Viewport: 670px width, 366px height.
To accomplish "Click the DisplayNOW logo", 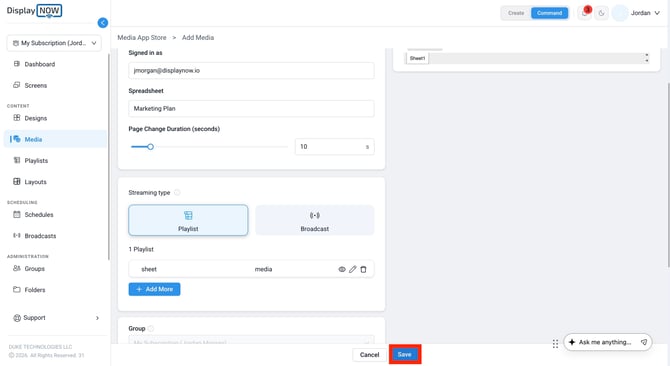I will click(x=34, y=10).
